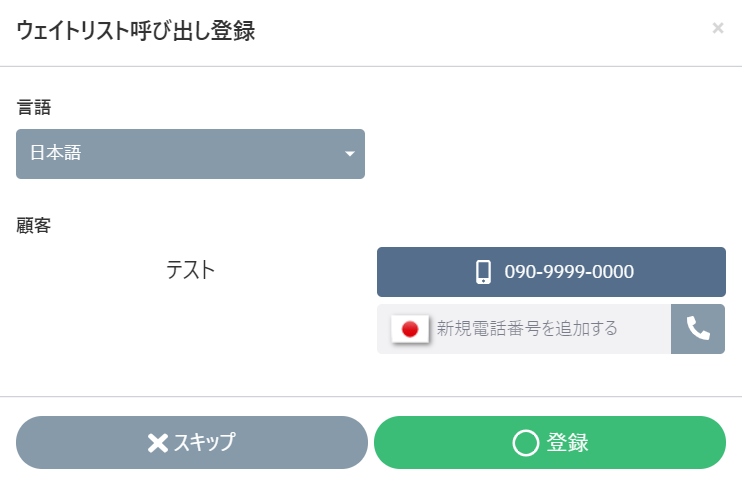
Task: Click the X icon in skip button
Action: 158,443
